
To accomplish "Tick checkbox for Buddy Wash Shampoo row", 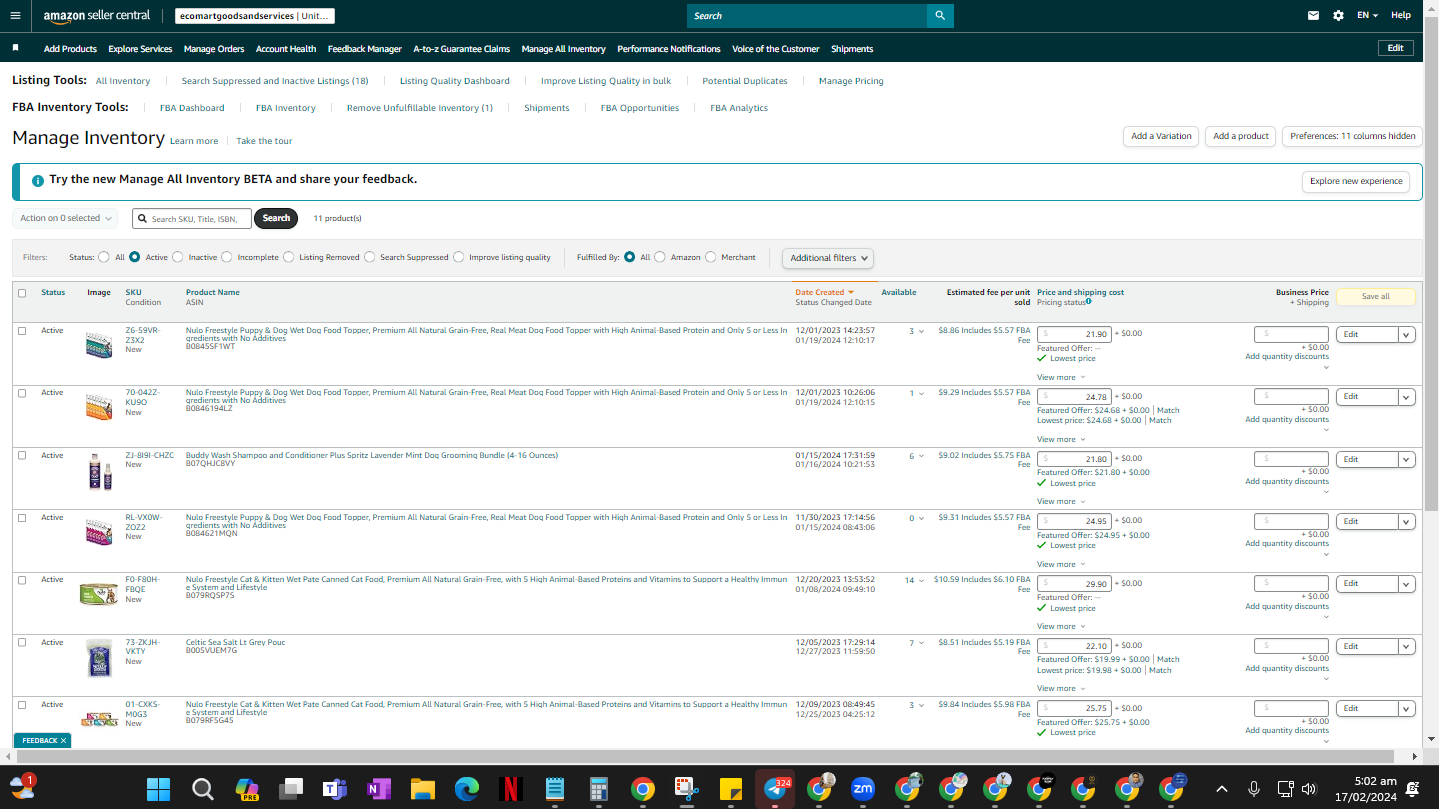I will [22, 455].
